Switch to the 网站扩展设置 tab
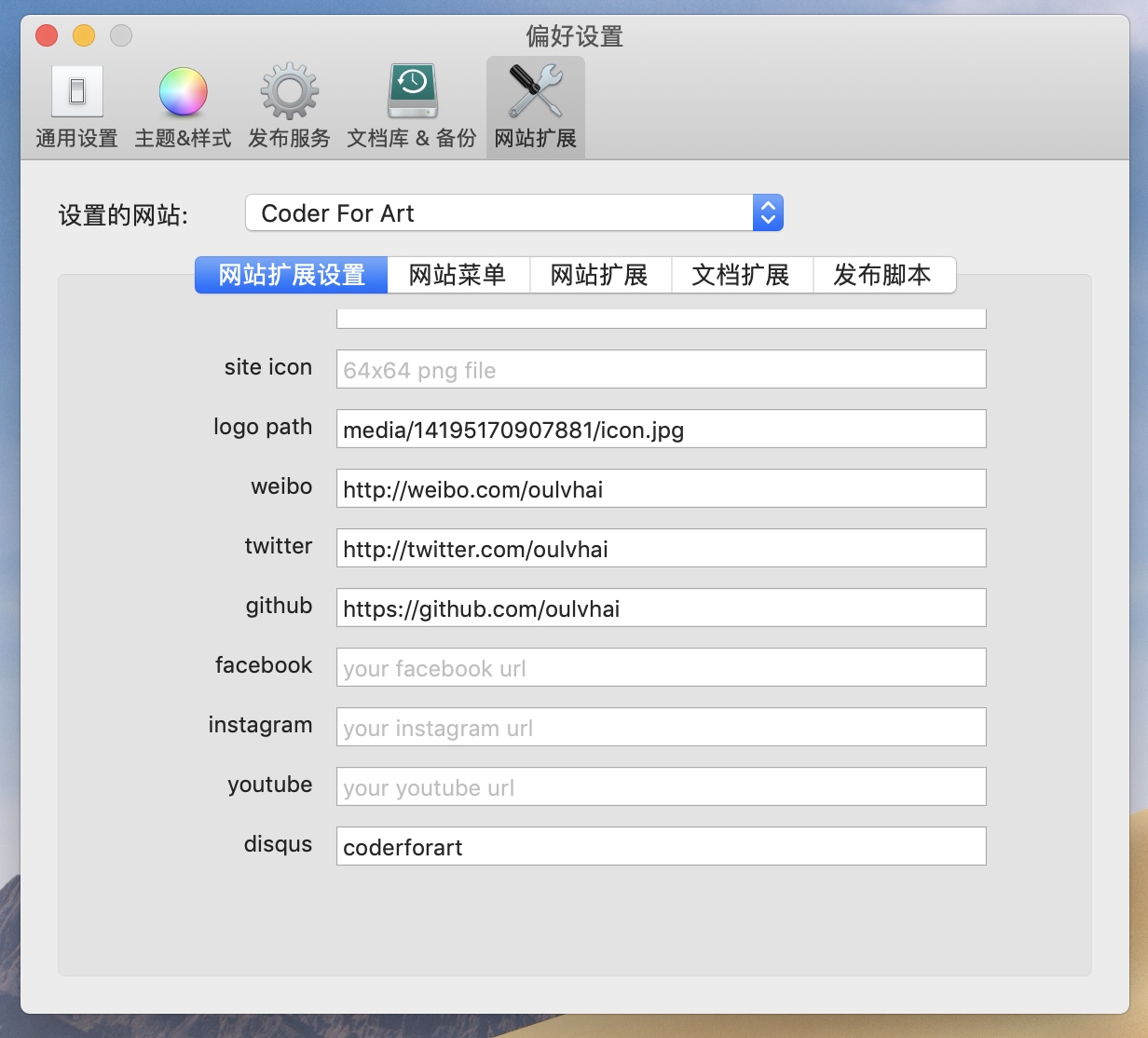1148x1038 pixels. point(291,275)
